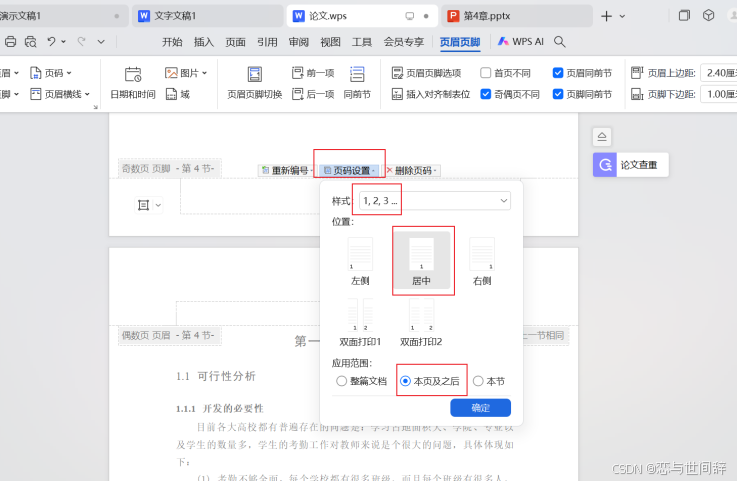737x482 pixels.
Task: Open a new tab with the plus icon
Action: point(606,16)
